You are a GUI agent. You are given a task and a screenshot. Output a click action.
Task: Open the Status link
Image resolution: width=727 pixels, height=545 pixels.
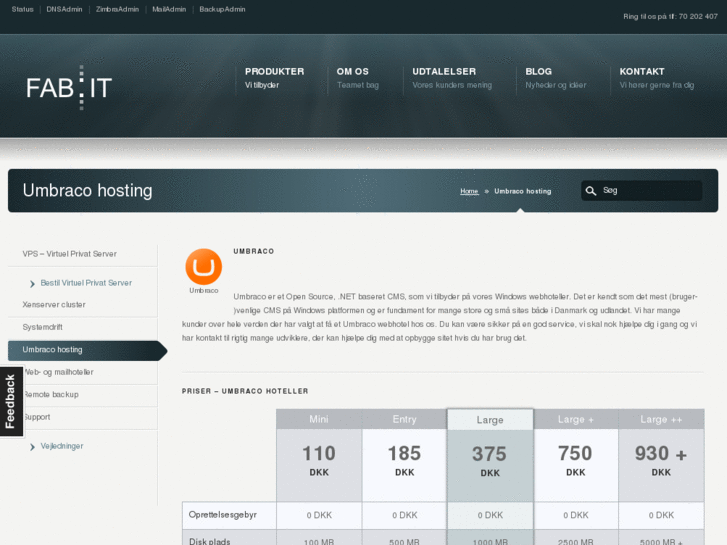pos(22,9)
